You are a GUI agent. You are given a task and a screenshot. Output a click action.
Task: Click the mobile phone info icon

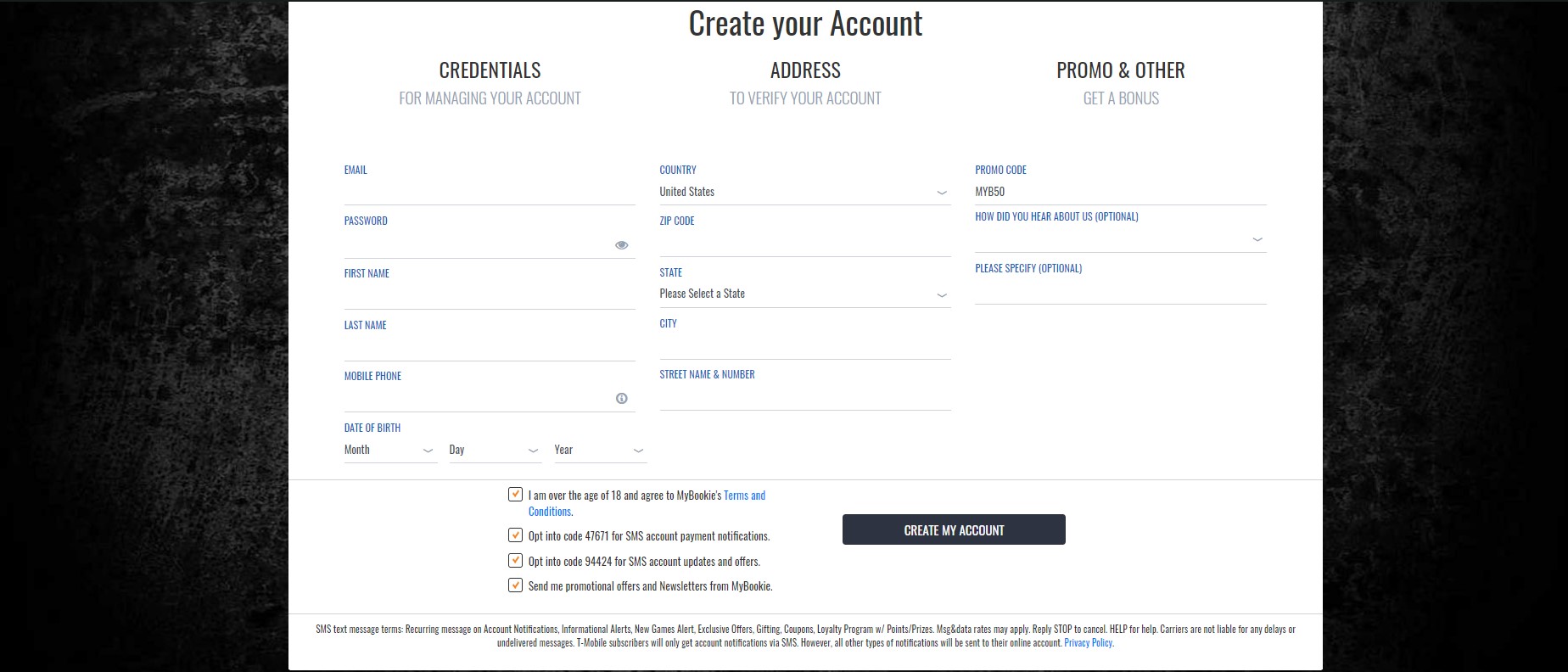(621, 399)
